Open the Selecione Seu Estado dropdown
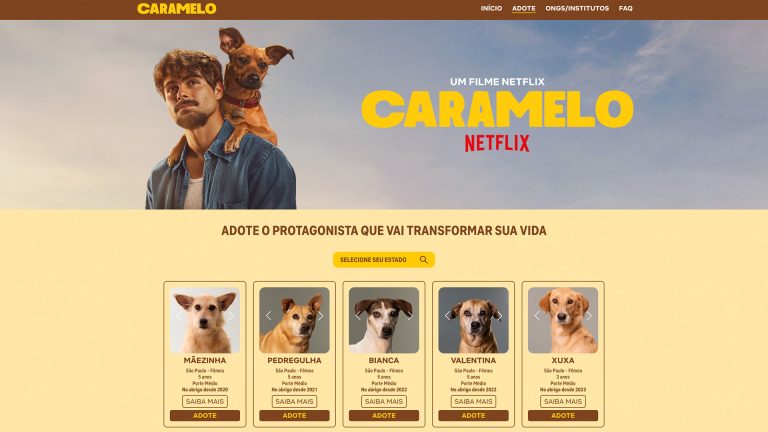The height and width of the screenshot is (432, 768). point(384,260)
